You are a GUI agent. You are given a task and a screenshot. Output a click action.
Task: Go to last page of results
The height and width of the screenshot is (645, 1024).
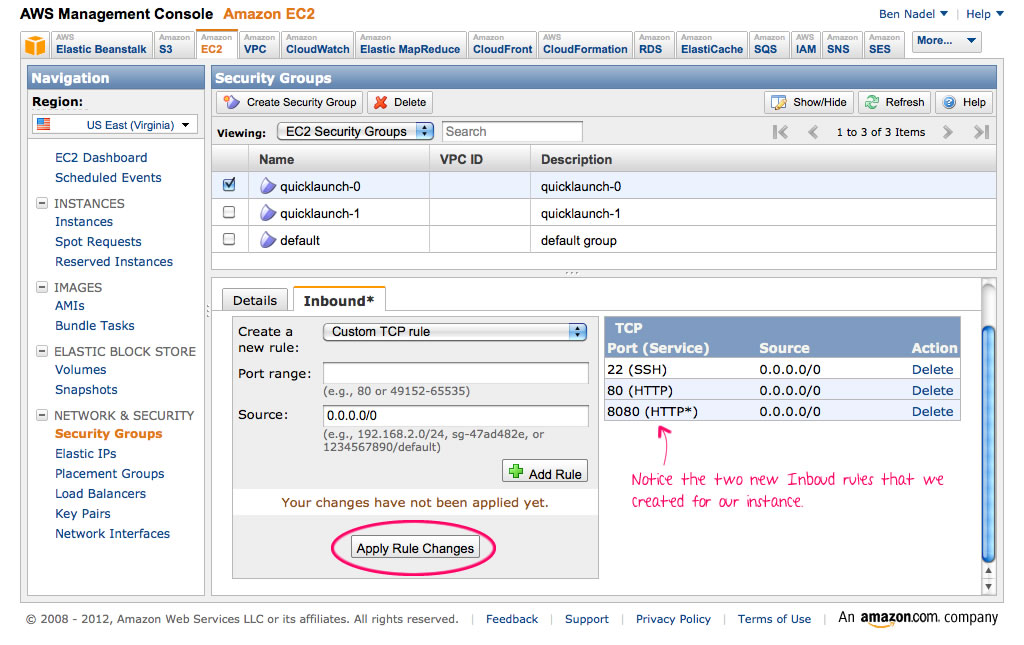pyautogui.click(x=981, y=132)
